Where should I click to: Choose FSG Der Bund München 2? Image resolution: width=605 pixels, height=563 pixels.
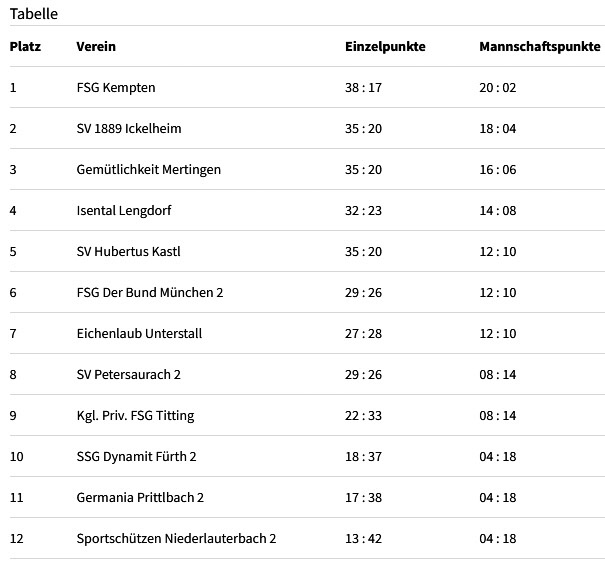pyautogui.click(x=150, y=292)
